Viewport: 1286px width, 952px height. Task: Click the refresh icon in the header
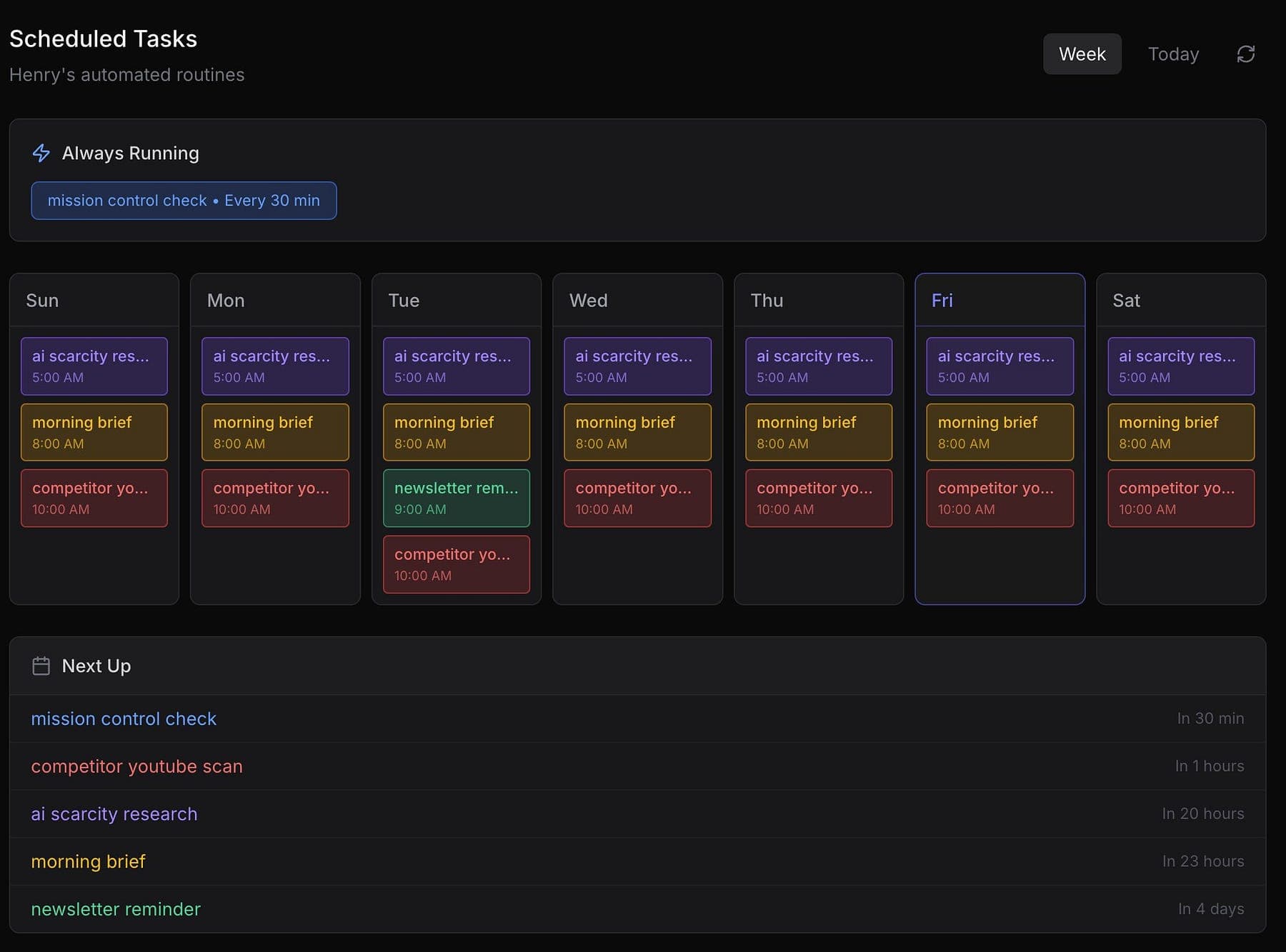pos(1245,54)
